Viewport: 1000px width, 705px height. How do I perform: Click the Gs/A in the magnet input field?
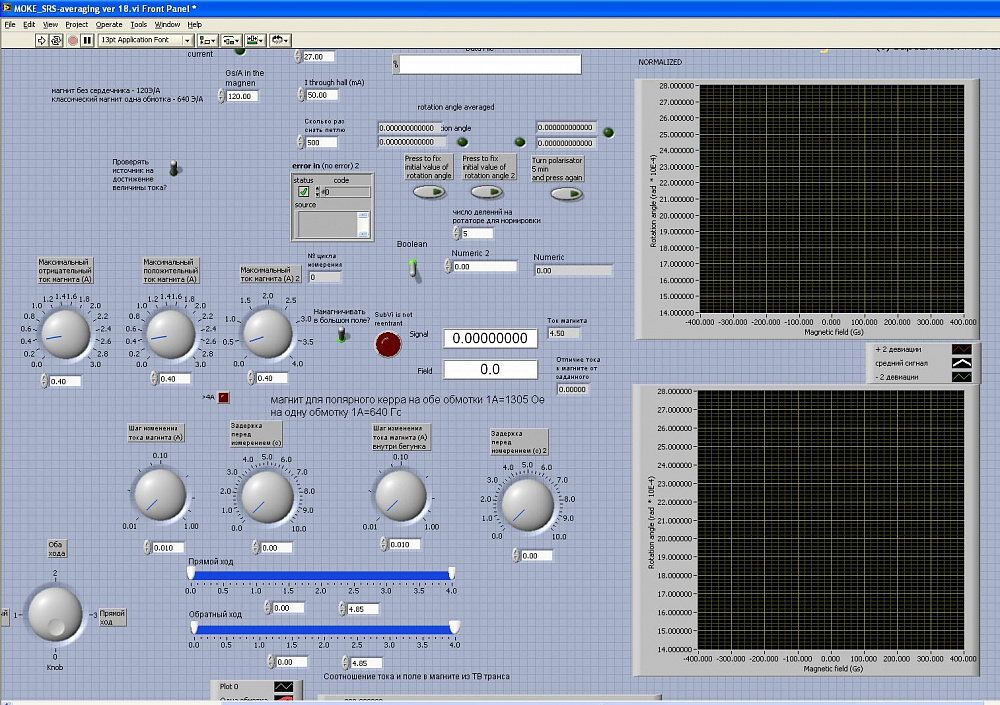click(x=242, y=96)
